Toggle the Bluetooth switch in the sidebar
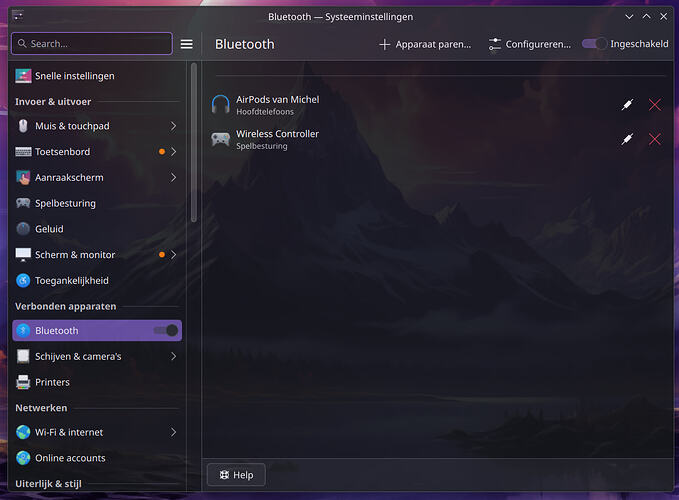Screen dimensions: 679x500 [166, 331]
